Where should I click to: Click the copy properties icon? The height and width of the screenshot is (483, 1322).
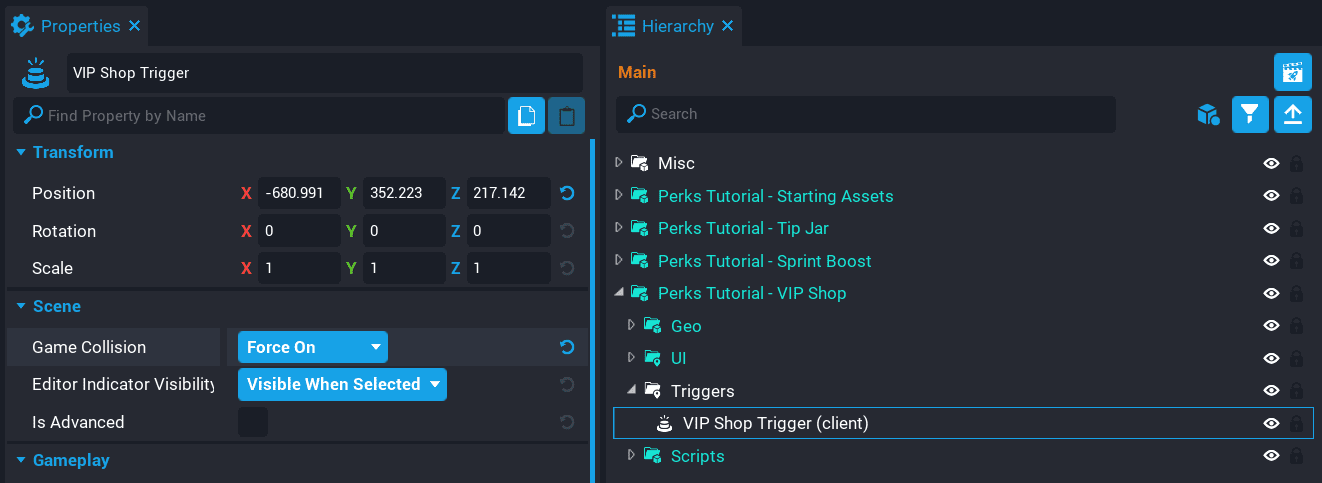click(526, 115)
